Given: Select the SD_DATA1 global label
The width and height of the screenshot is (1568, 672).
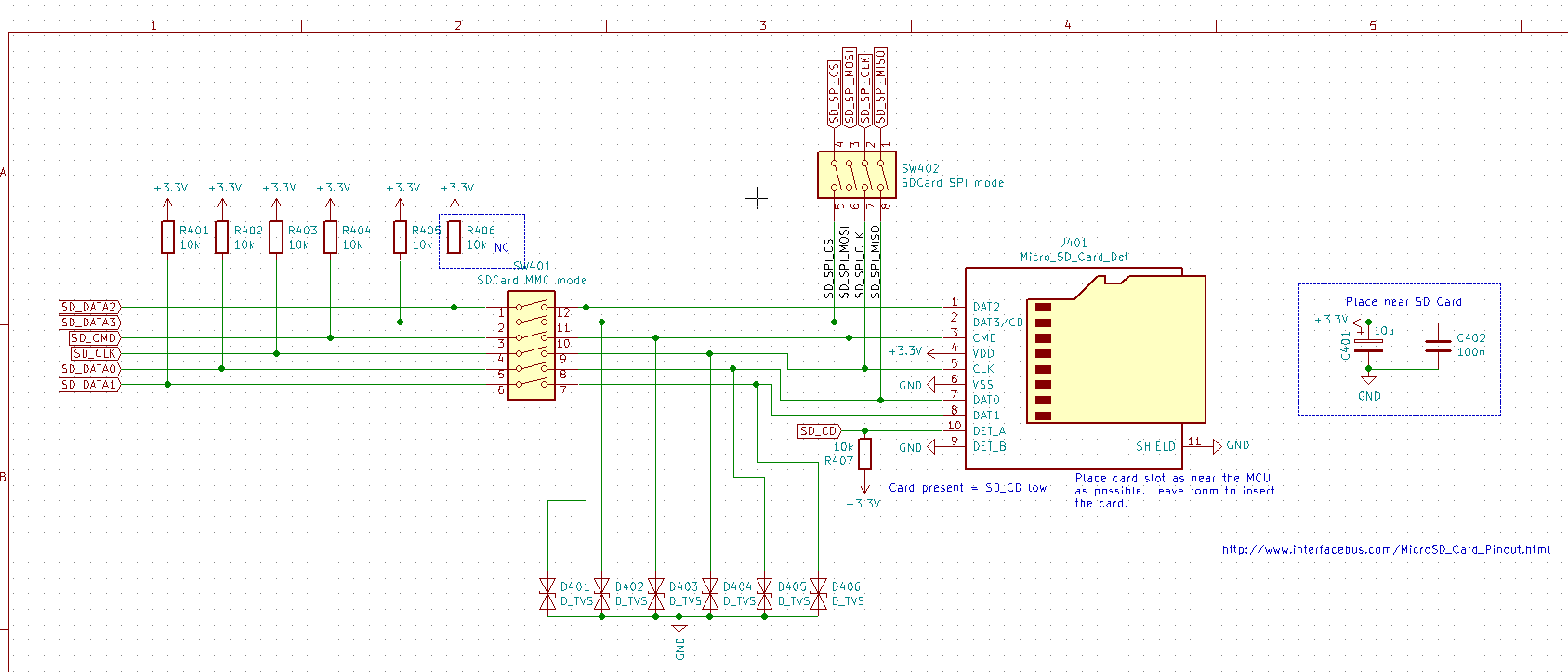Looking at the screenshot, I should coord(89,384).
